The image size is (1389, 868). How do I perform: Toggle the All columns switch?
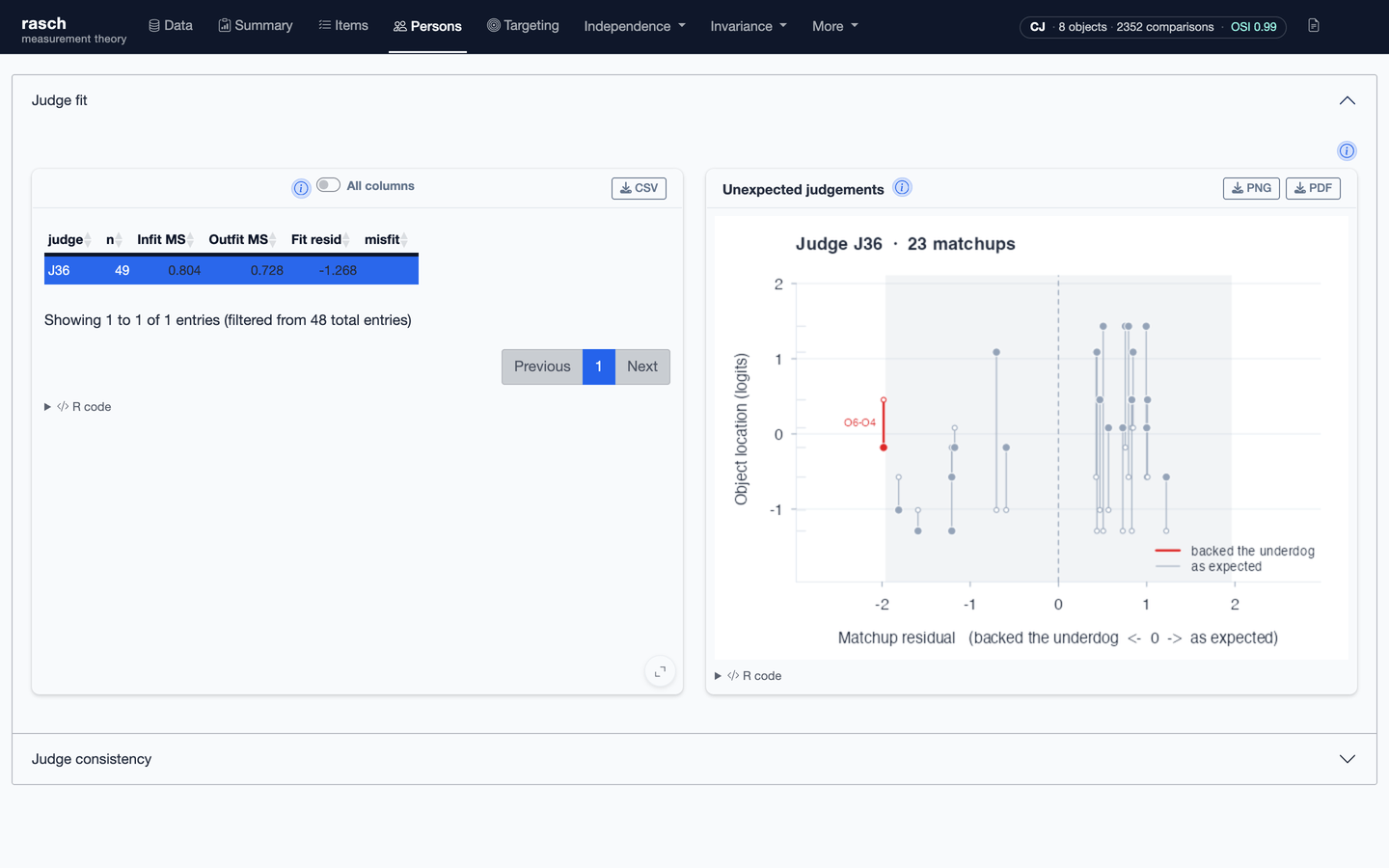(x=328, y=185)
